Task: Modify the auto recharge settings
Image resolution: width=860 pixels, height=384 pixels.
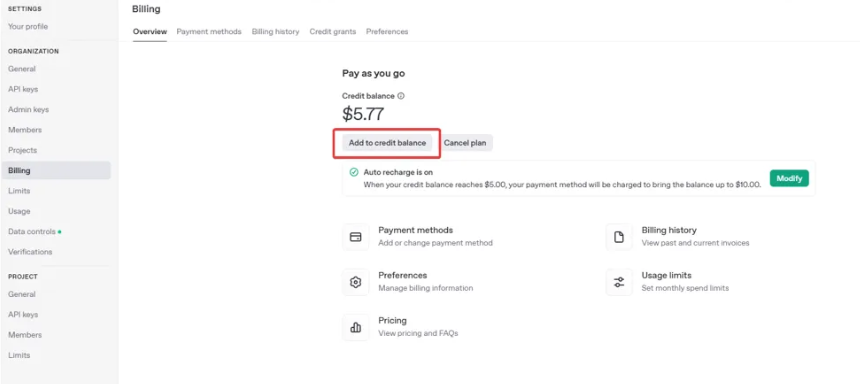Action: point(789,178)
